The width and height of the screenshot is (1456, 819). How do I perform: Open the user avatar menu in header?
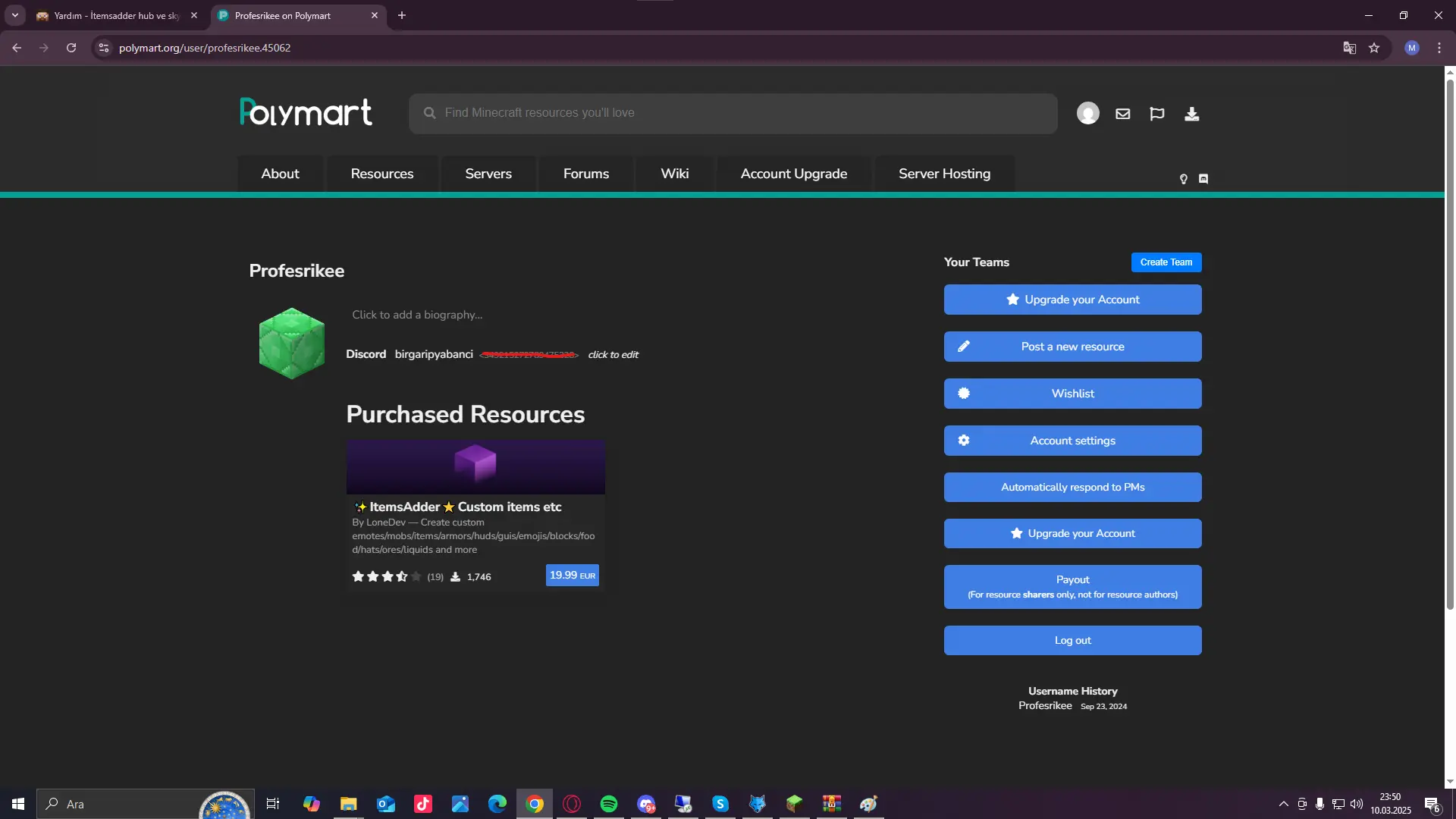(x=1088, y=113)
